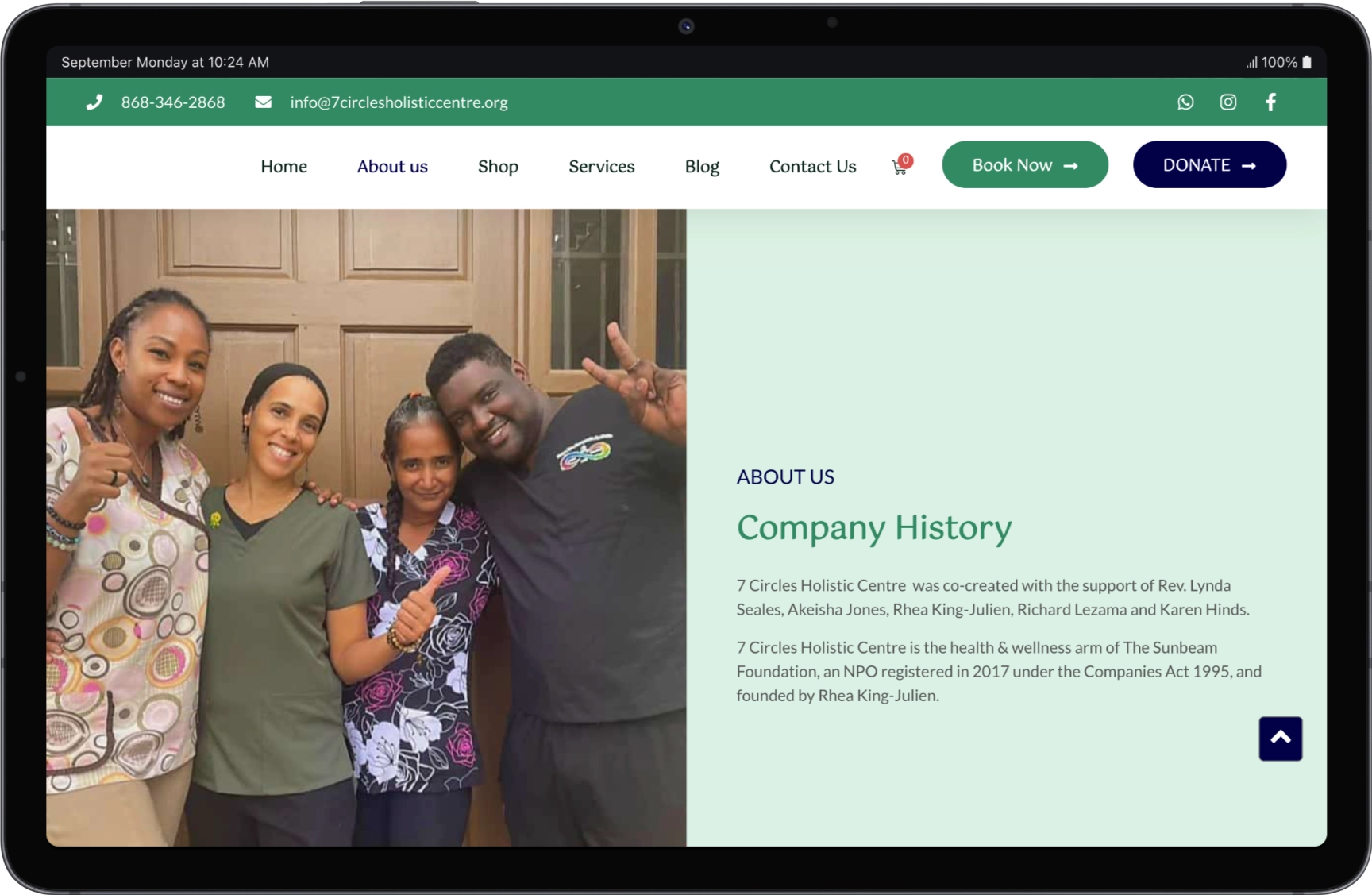This screenshot has height=895, width=1372.
Task: Click the paragraph about The Sunbeam Foundation
Action: (999, 671)
